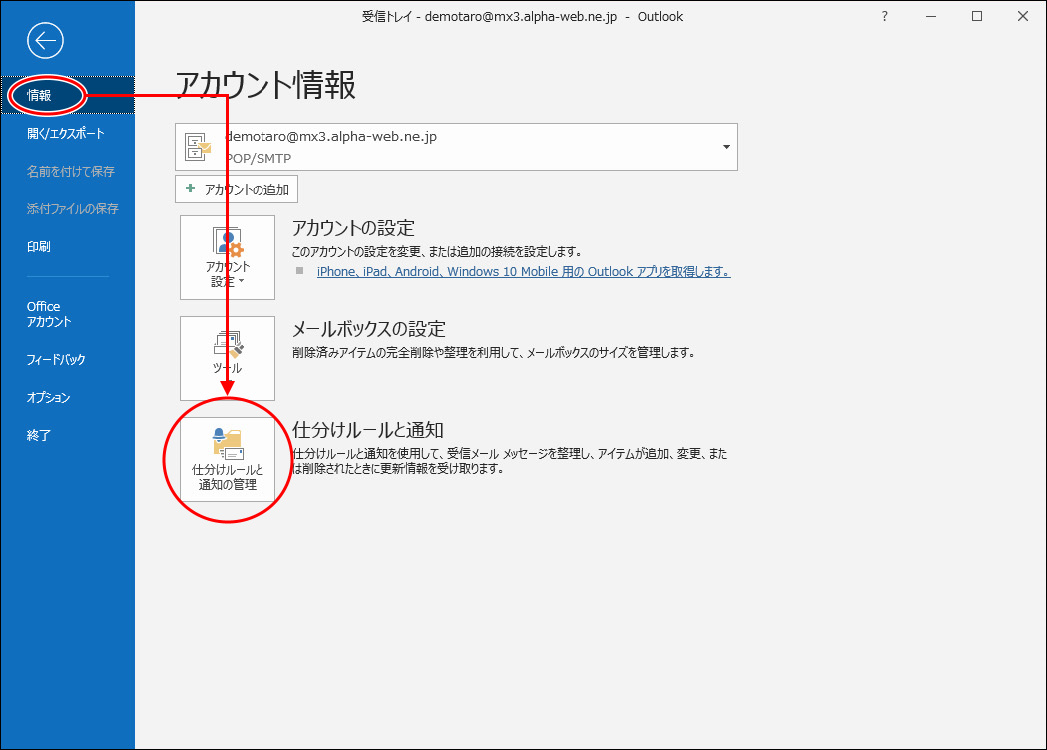The width and height of the screenshot is (1047, 750).
Task: Select 添付ファイルの保存 in the sidebar
Action: click(x=73, y=209)
